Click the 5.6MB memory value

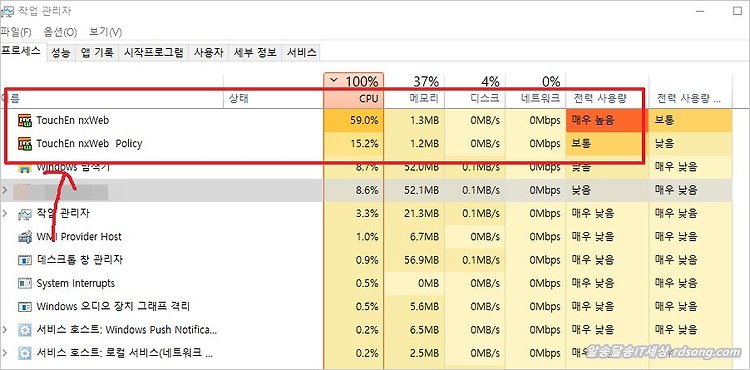coord(423,306)
